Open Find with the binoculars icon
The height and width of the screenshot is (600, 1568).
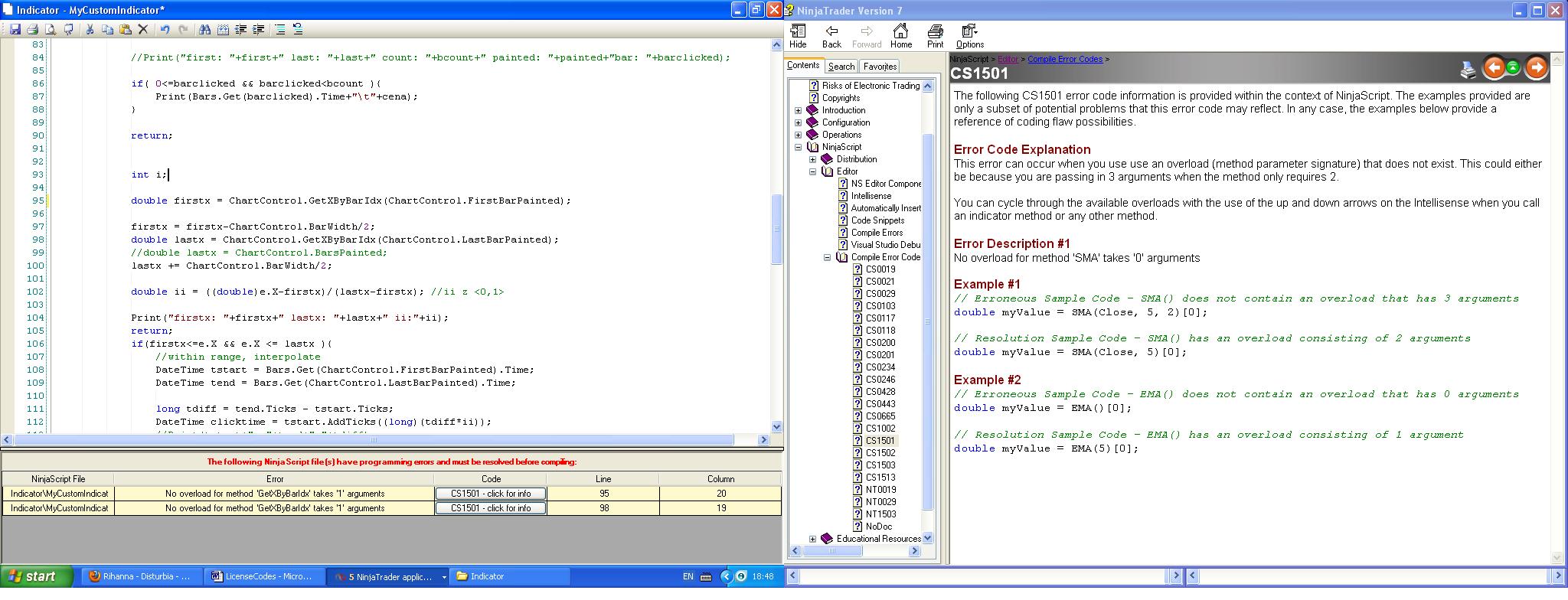[x=204, y=29]
